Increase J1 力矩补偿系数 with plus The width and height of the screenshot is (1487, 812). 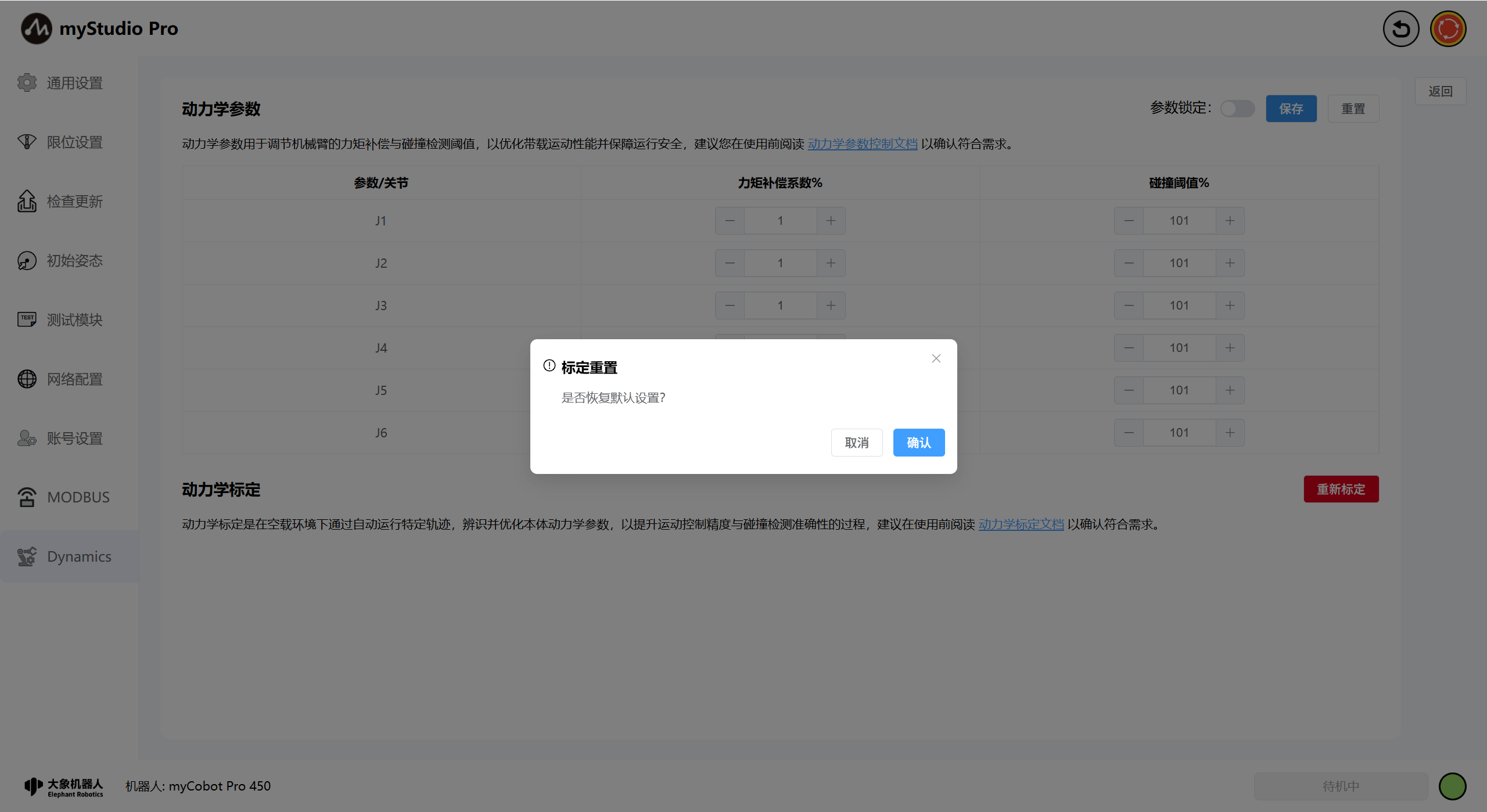point(831,221)
